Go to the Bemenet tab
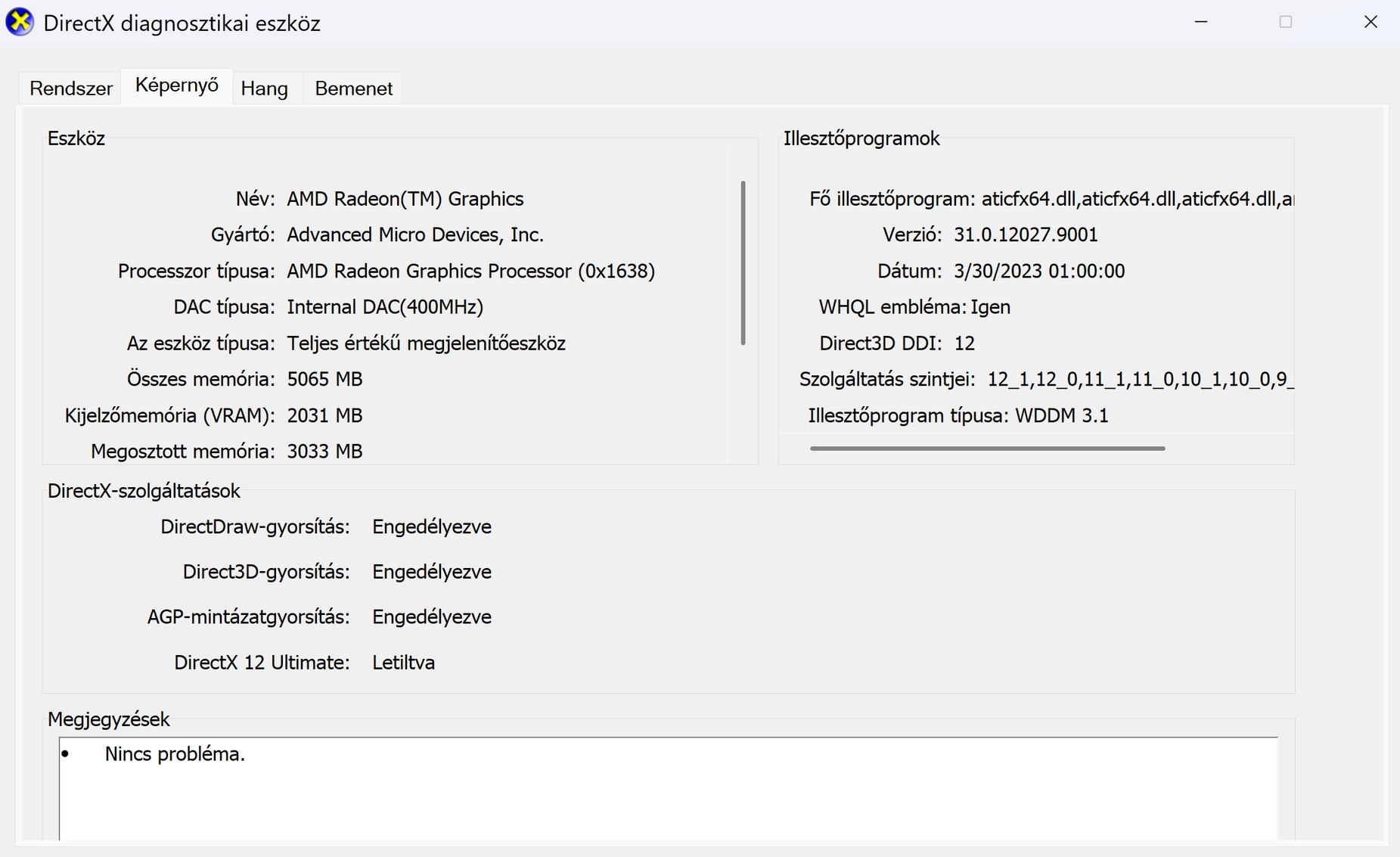The width and height of the screenshot is (1400, 857). point(353,88)
